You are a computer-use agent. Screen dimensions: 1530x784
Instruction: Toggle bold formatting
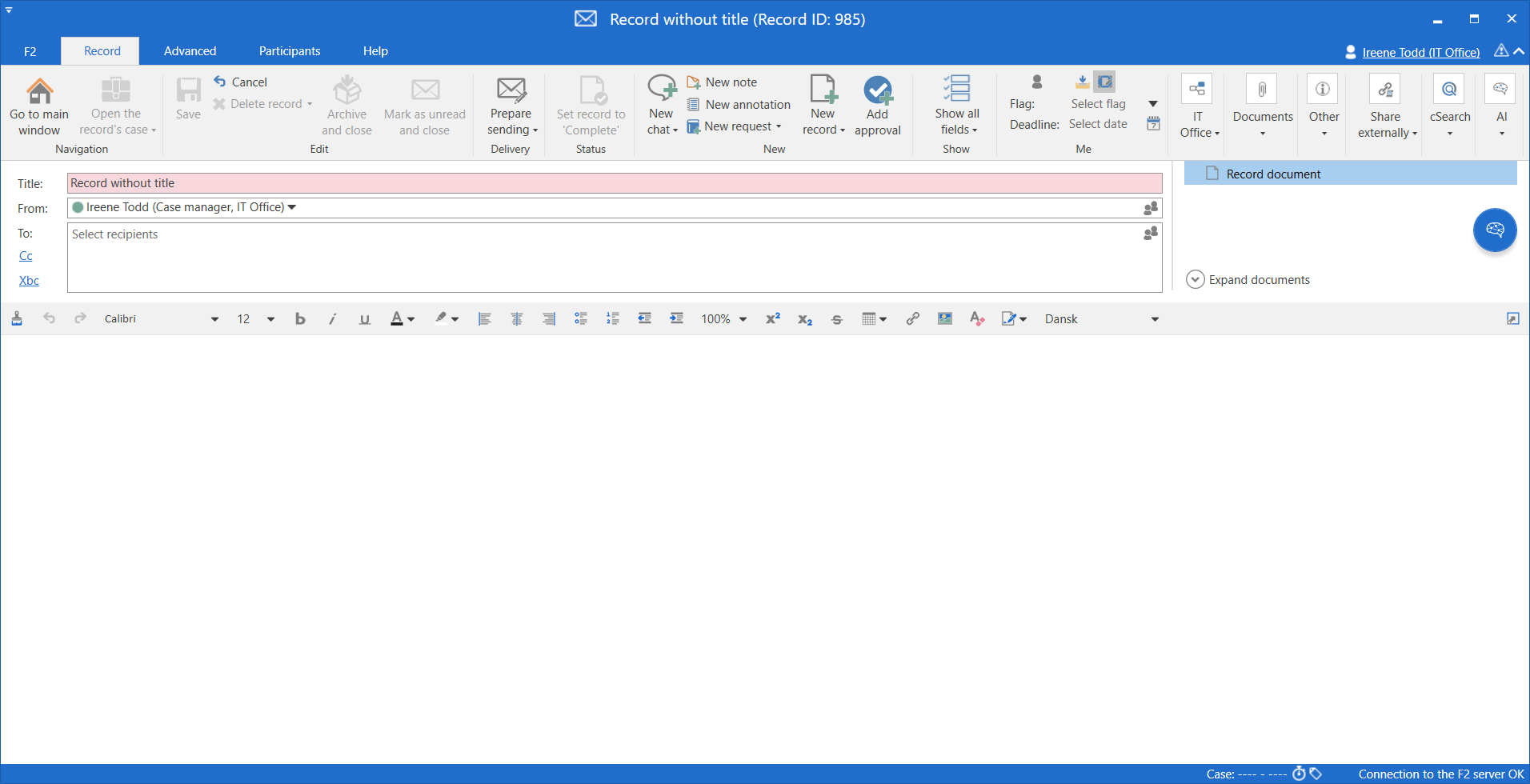pyautogui.click(x=299, y=318)
